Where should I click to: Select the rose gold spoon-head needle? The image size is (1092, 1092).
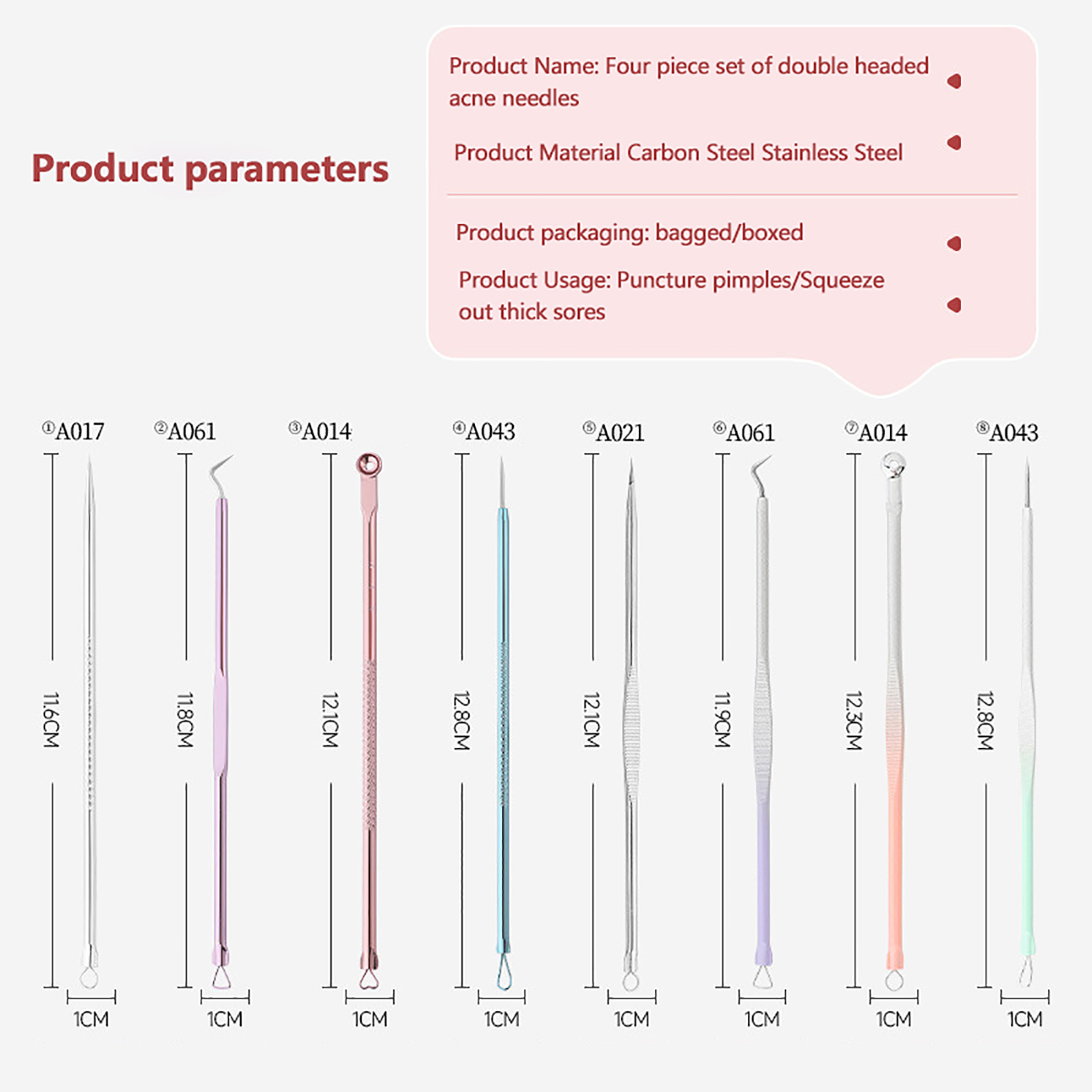tap(369, 717)
